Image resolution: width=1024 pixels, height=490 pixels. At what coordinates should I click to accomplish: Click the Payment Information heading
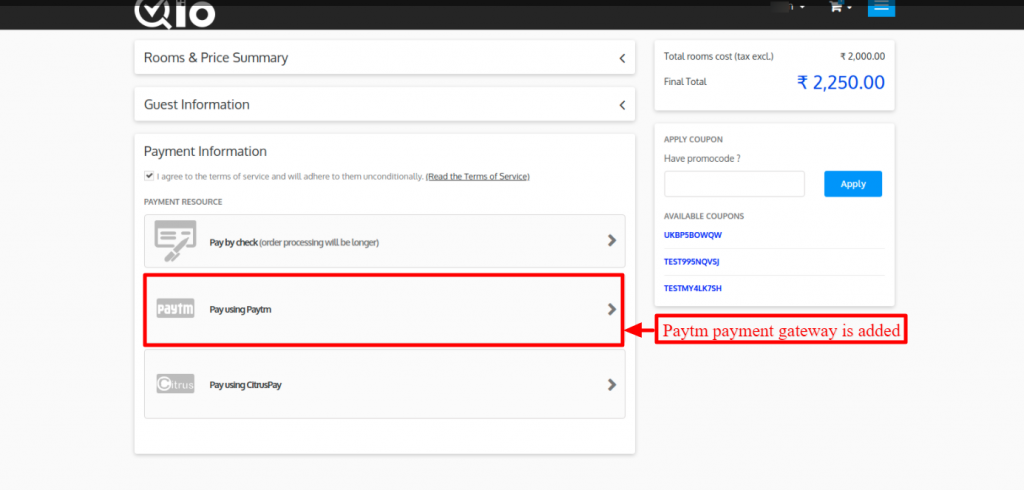click(x=205, y=152)
